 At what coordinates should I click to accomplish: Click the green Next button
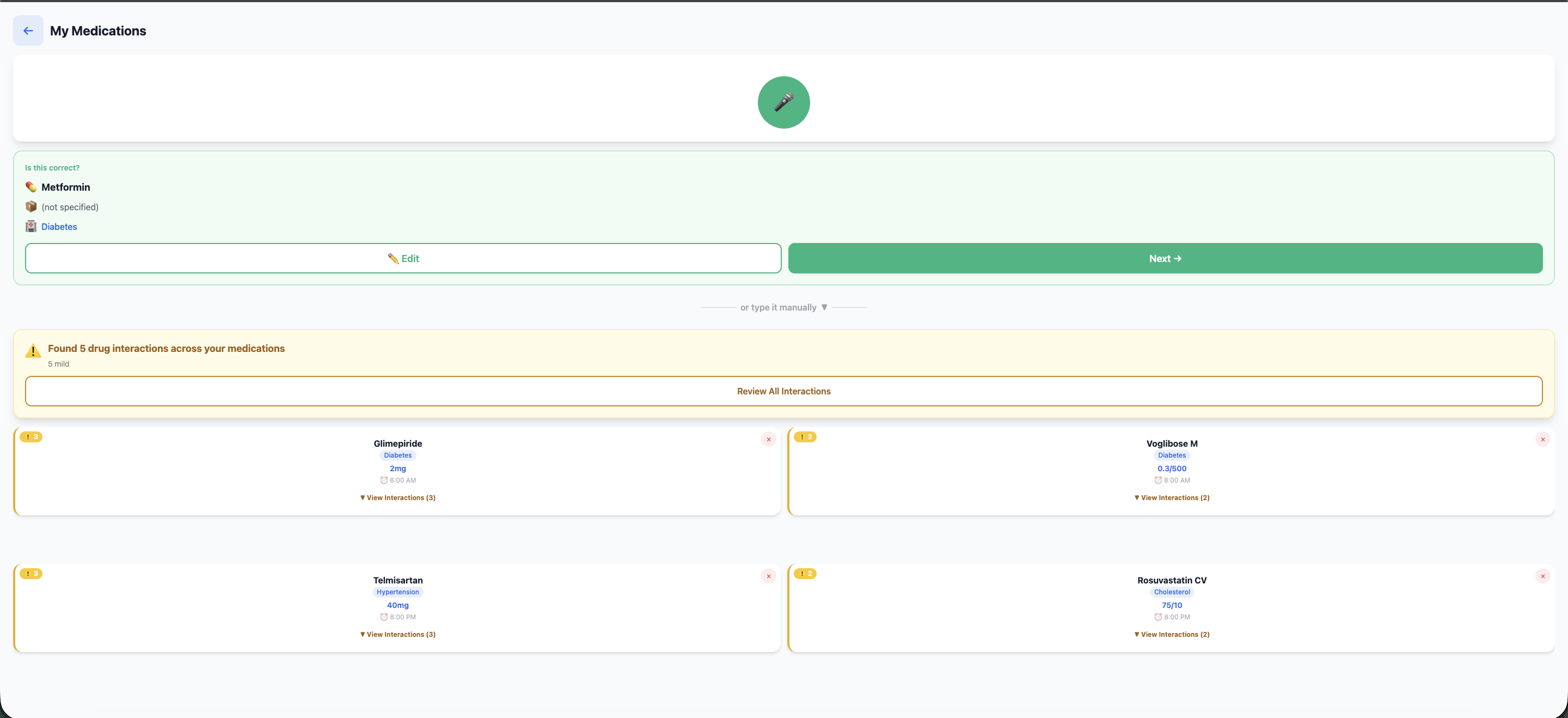coord(1165,258)
